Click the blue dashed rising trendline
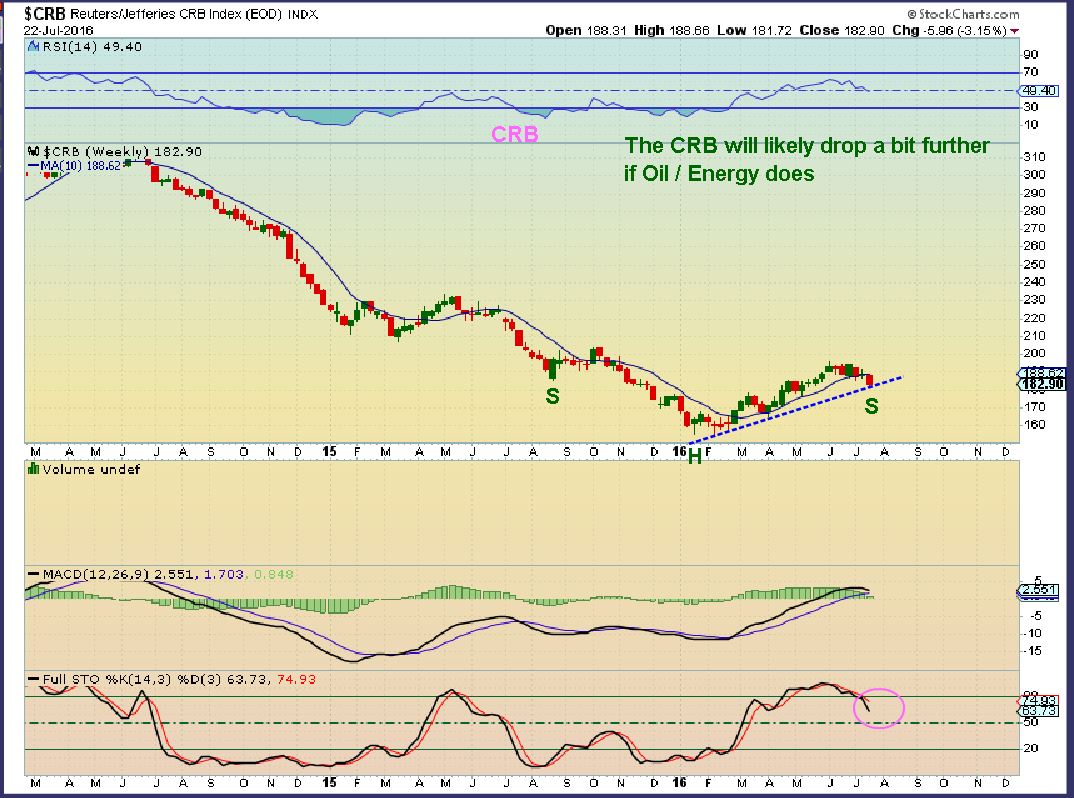This screenshot has width=1074, height=798. point(798,409)
